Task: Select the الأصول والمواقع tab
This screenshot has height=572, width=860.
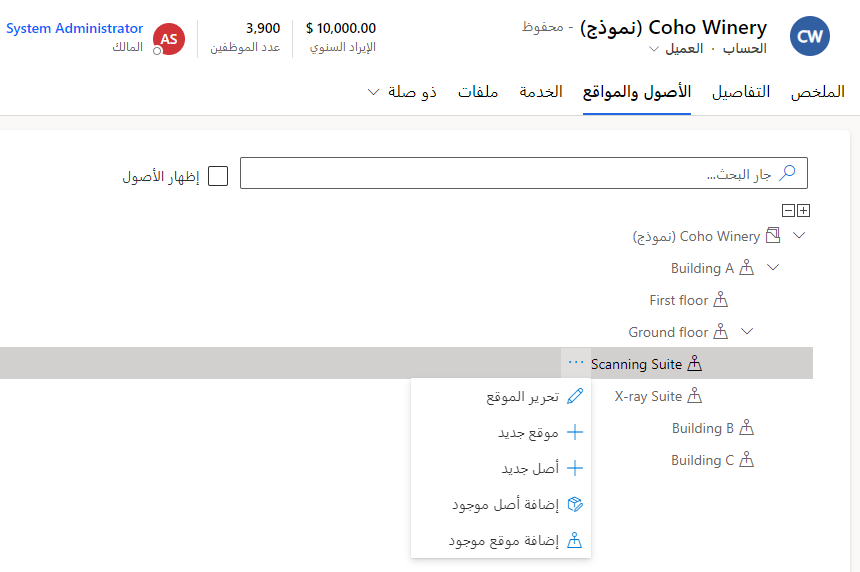Action: coord(637,92)
